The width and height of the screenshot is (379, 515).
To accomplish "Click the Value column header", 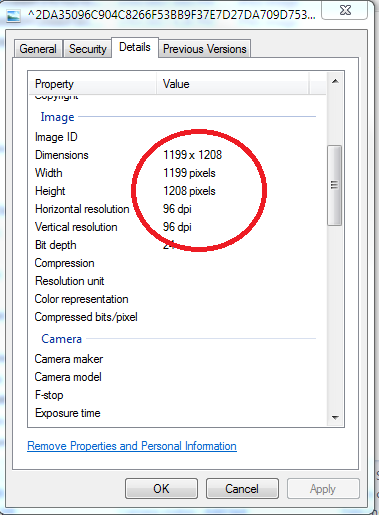I will [233, 84].
